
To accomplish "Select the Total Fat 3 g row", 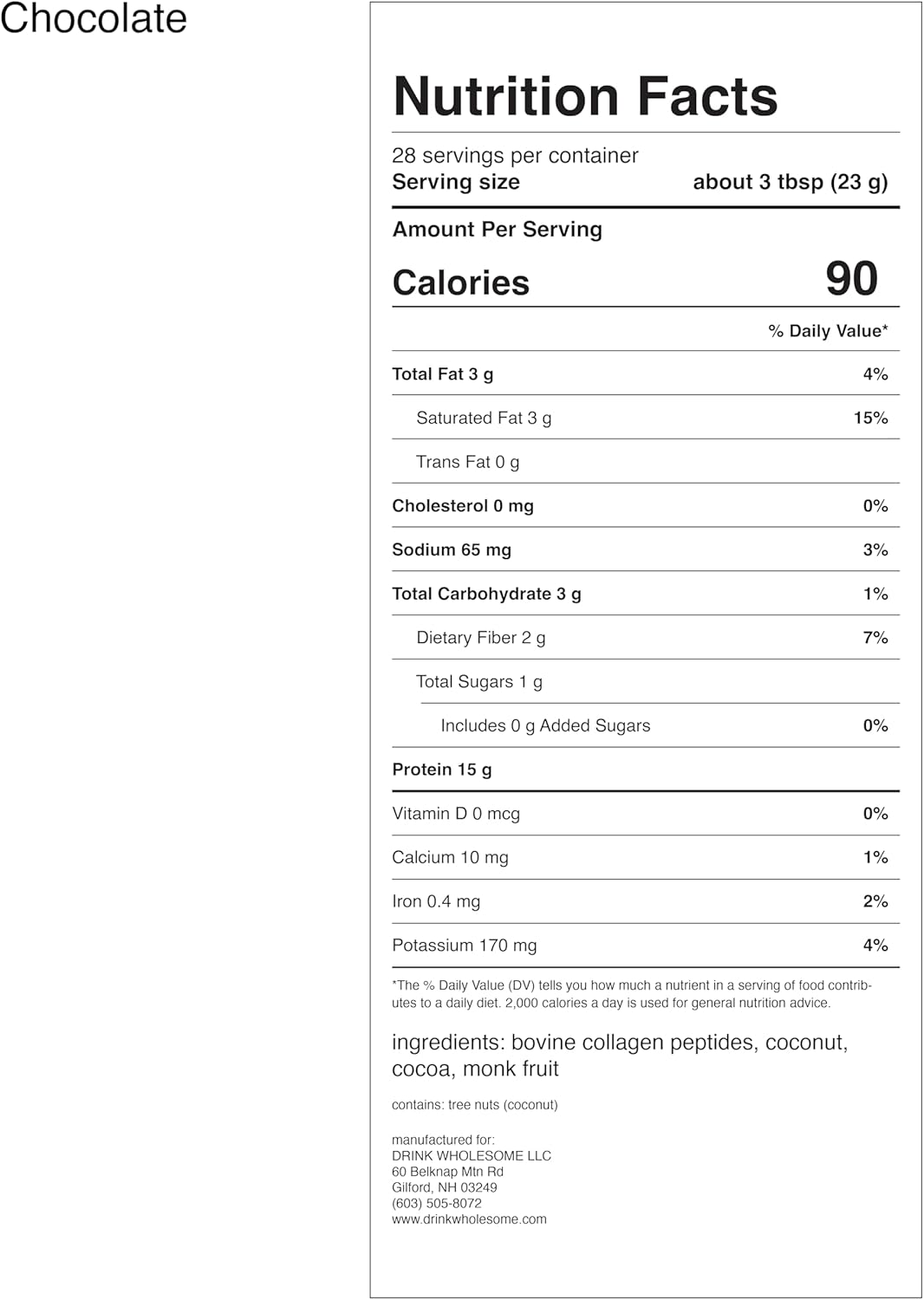I will pos(443,374).
